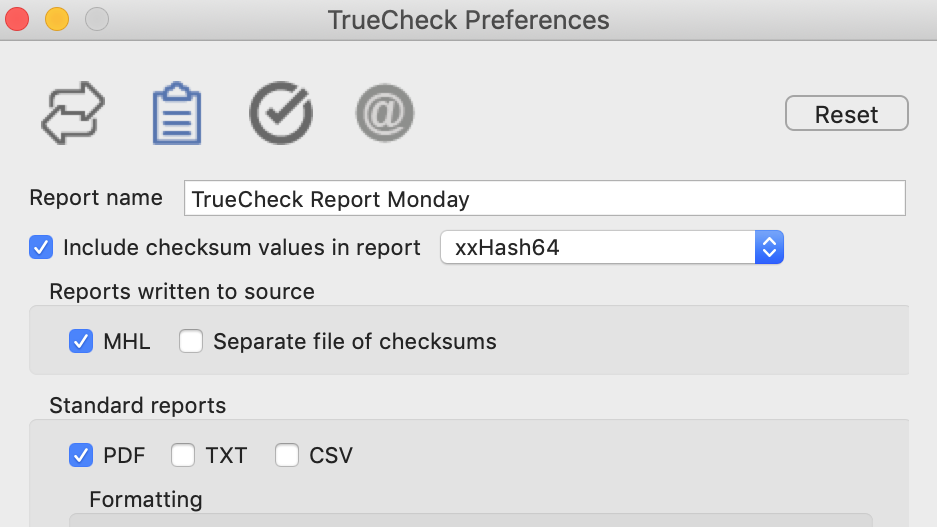Image resolution: width=937 pixels, height=527 pixels.
Task: Open the @ email preferences pane
Action: point(385,113)
